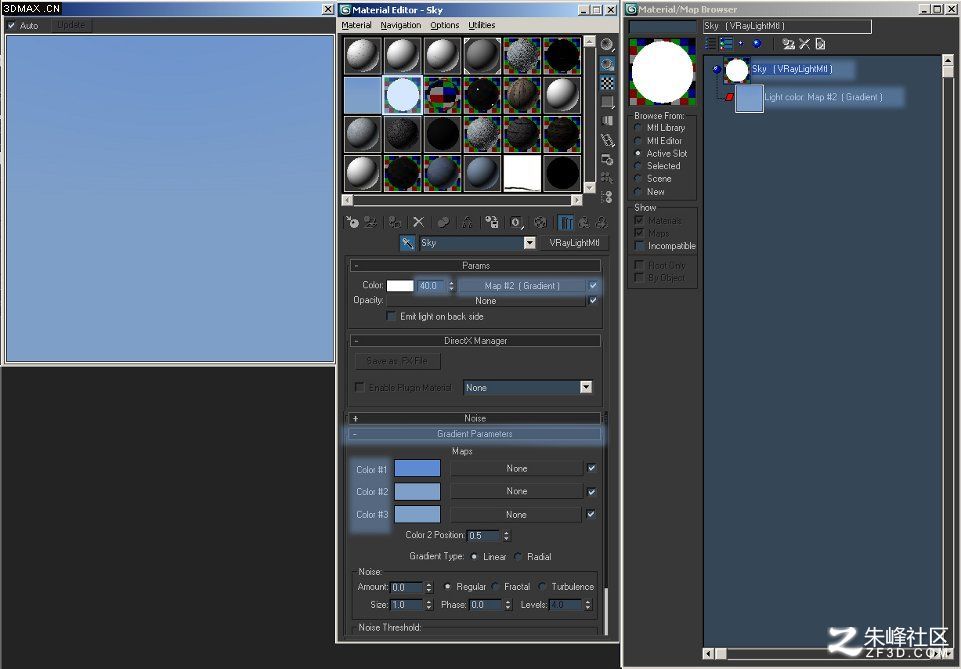Click the Sample UV Tiling icon
This screenshot has height=669, width=961.
tap(607, 102)
